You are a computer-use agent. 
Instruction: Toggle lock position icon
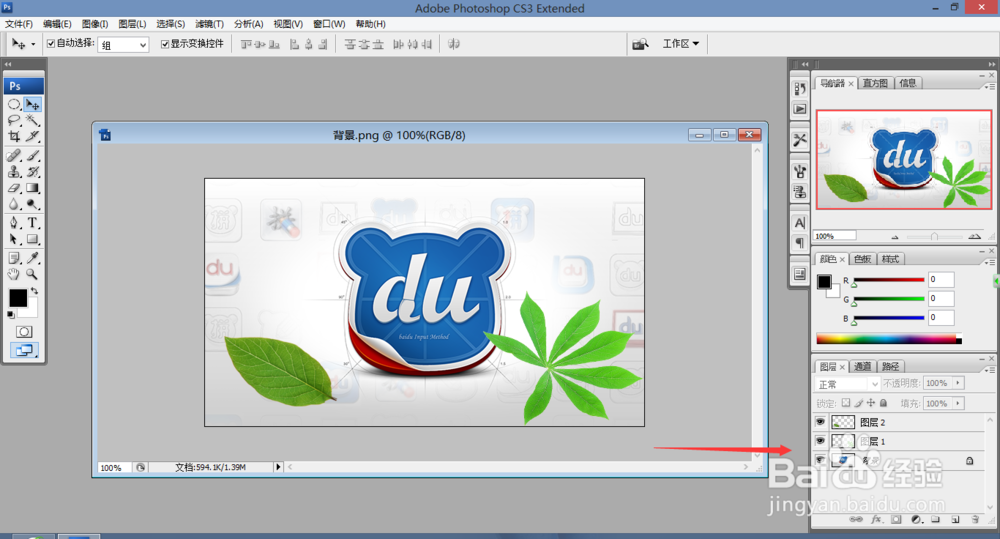(x=871, y=403)
